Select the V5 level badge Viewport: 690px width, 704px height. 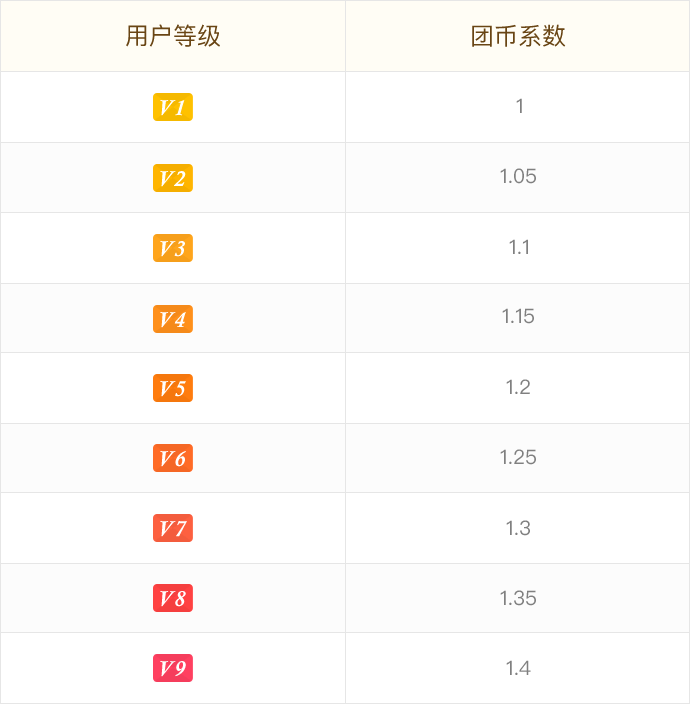[173, 388]
